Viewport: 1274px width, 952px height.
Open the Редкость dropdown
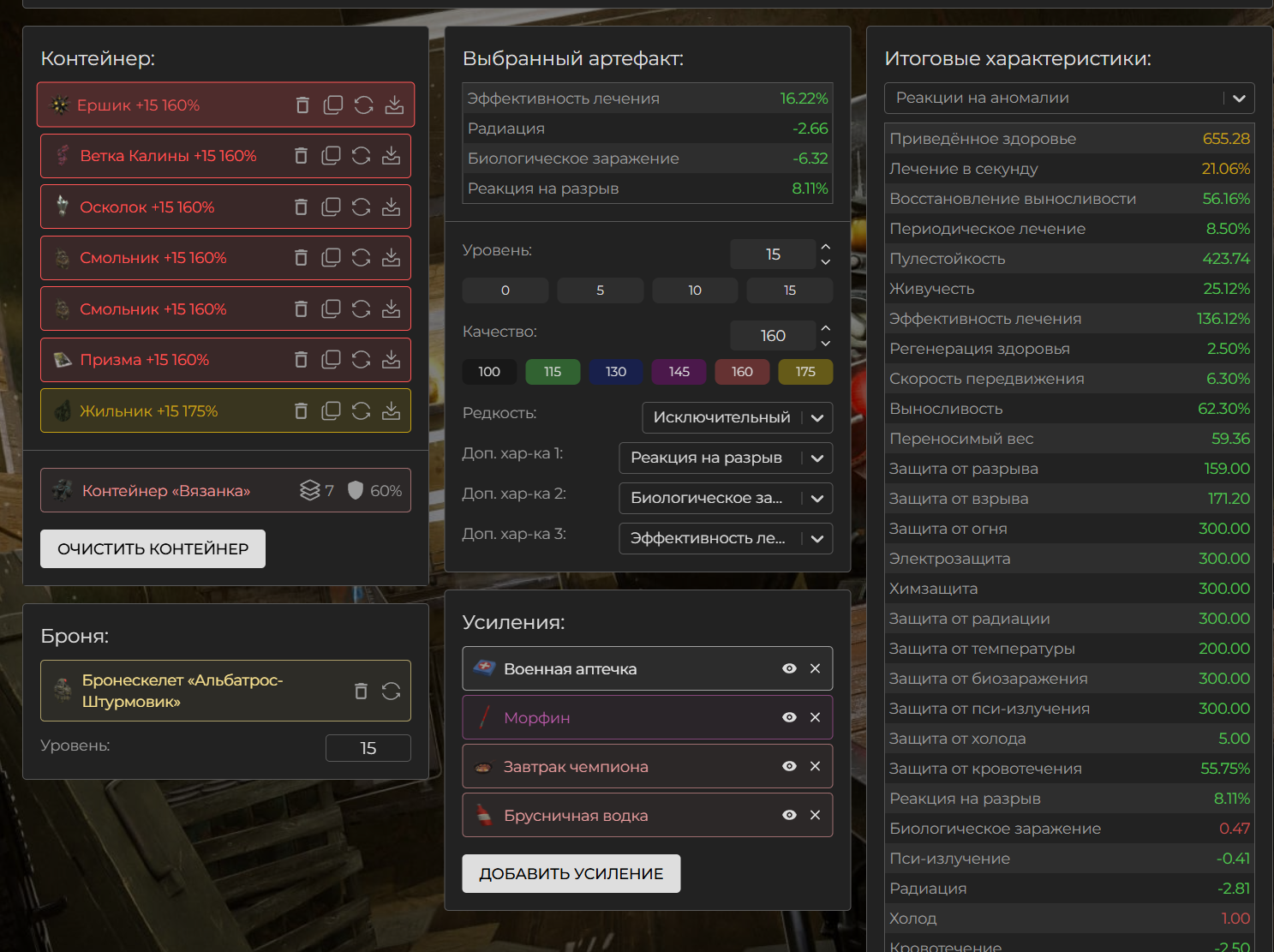[737, 417]
